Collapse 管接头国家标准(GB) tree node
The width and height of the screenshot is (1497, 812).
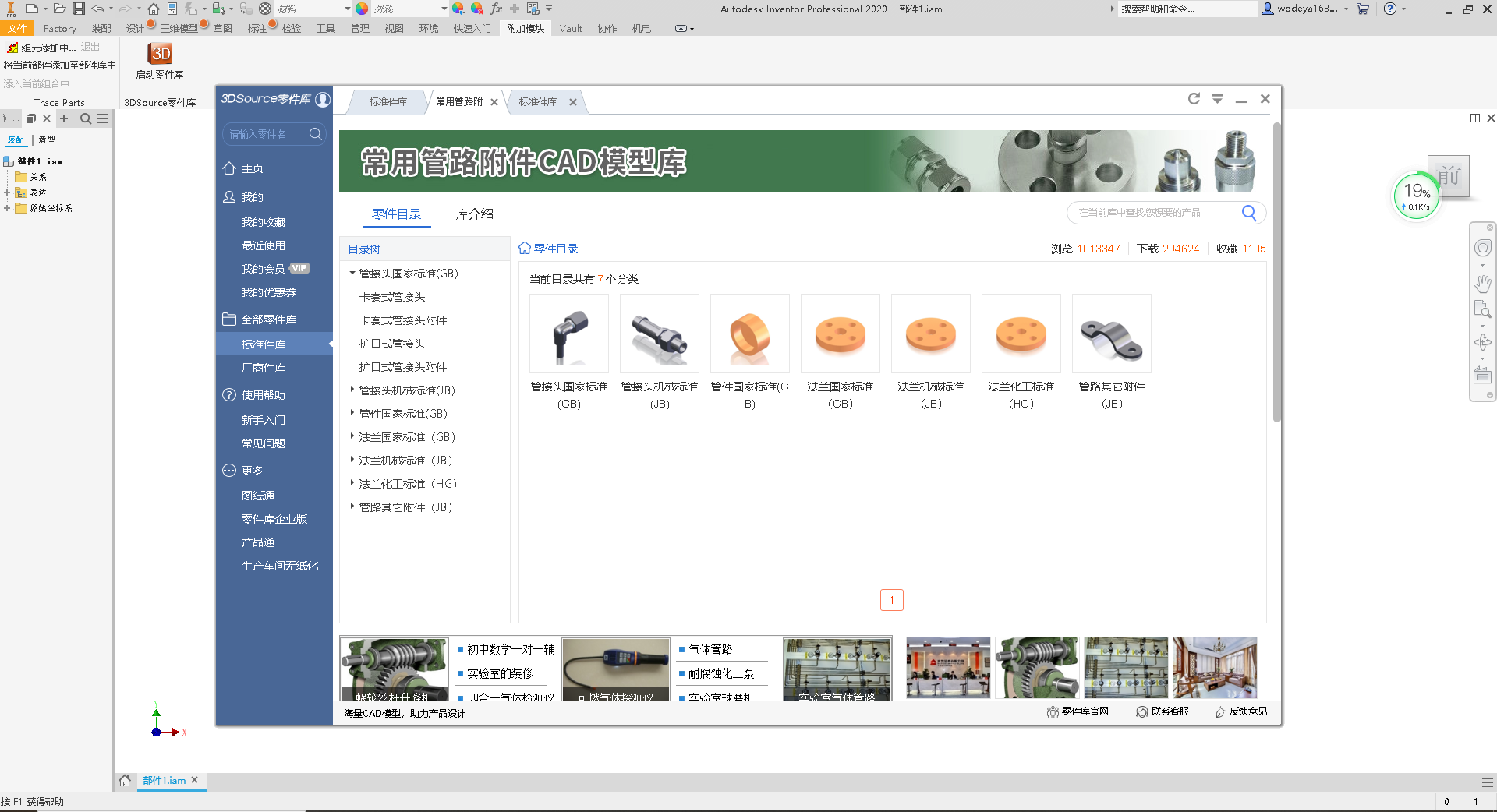pyautogui.click(x=352, y=274)
